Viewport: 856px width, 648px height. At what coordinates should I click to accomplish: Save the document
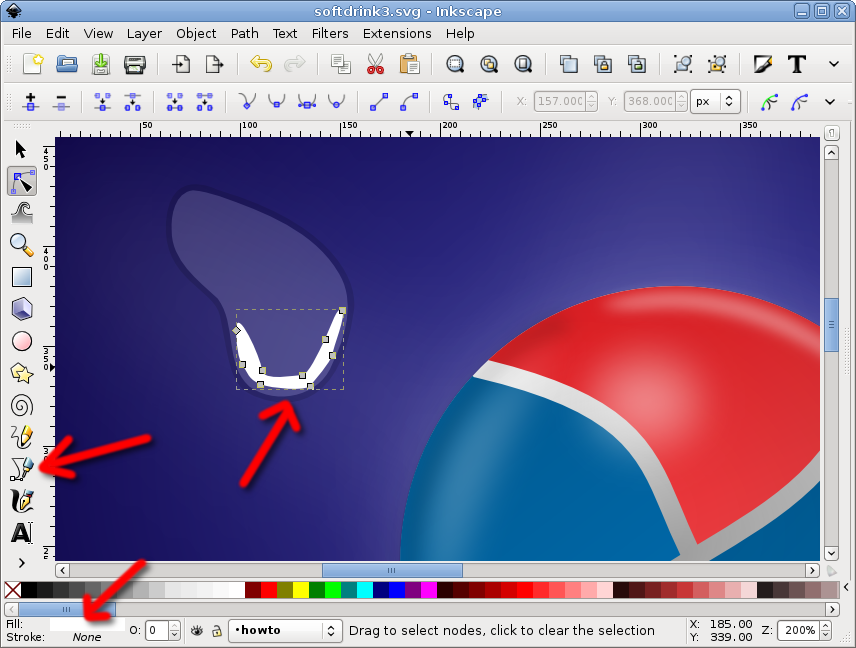pos(100,64)
